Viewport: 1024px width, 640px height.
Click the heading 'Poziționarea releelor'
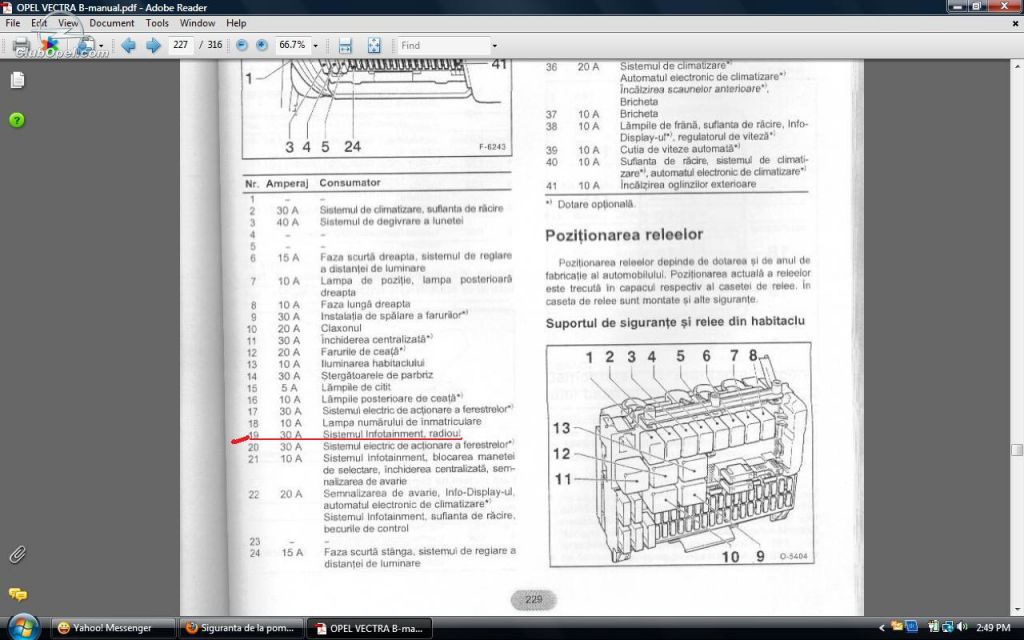(x=624, y=234)
